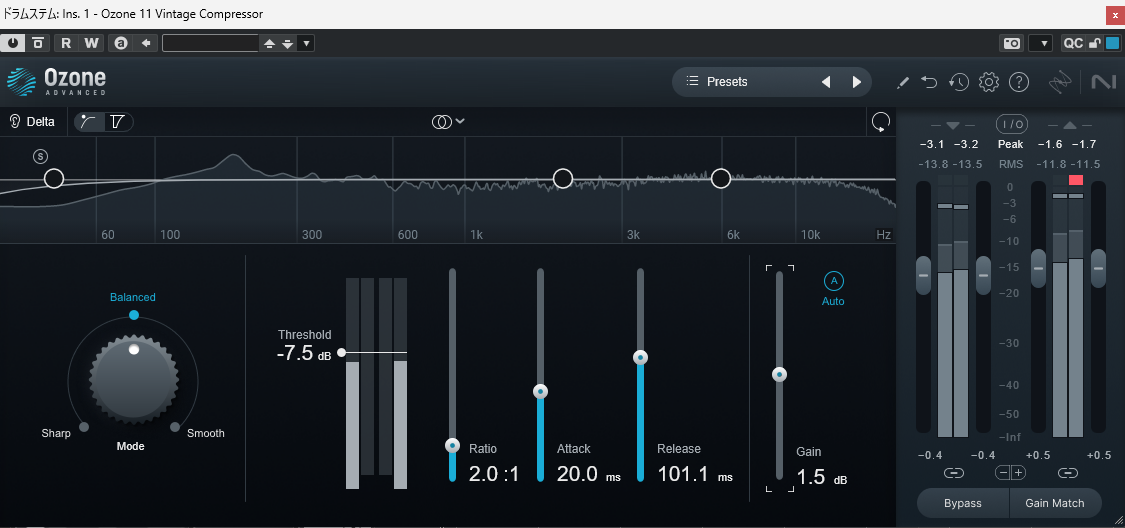Click the input down-triangle icon above input meters
This screenshot has height=528, width=1125.
952,126
